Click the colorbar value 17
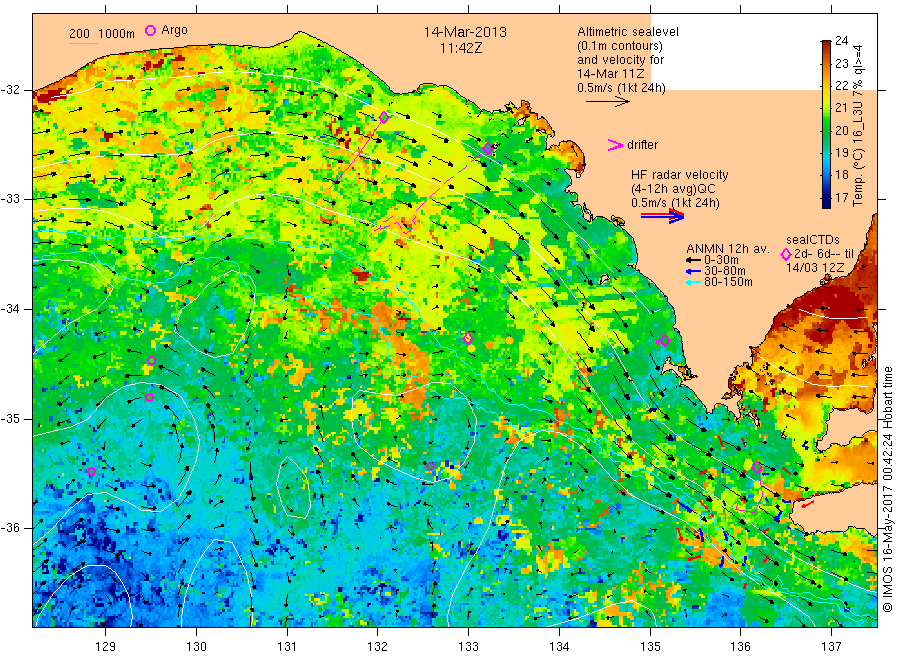The height and width of the screenshot is (660, 900). (841, 198)
